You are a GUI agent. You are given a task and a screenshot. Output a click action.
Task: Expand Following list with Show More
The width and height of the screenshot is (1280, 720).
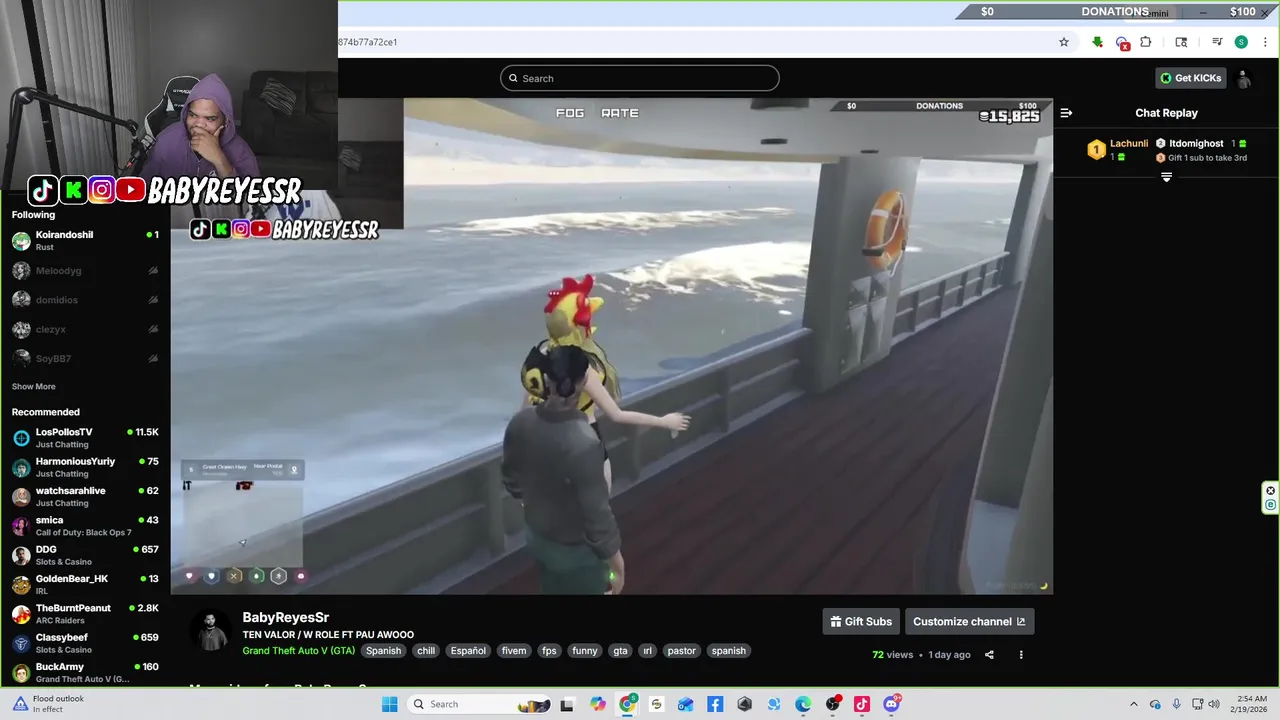pos(34,387)
